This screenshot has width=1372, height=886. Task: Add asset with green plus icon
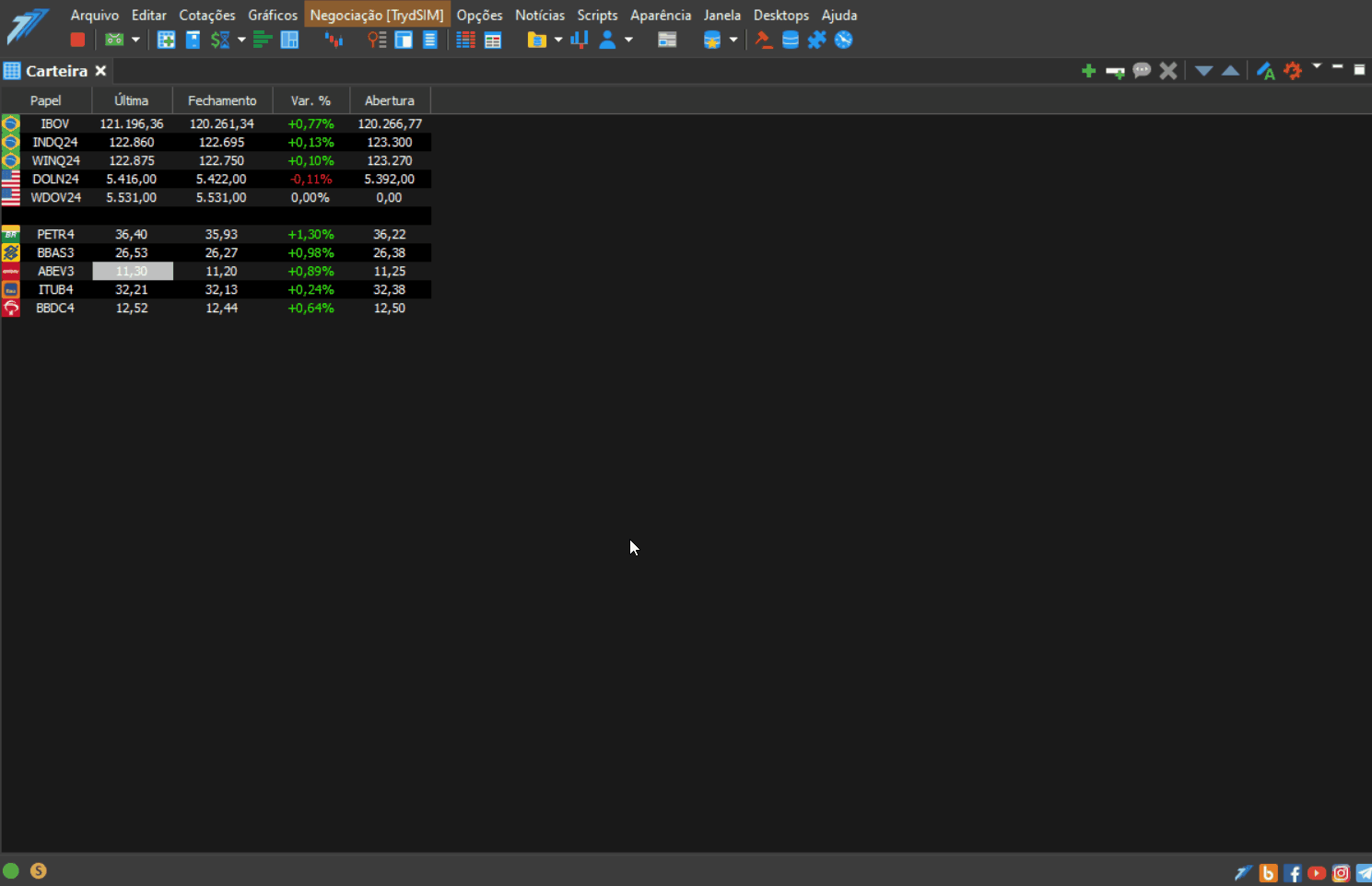tap(1088, 71)
